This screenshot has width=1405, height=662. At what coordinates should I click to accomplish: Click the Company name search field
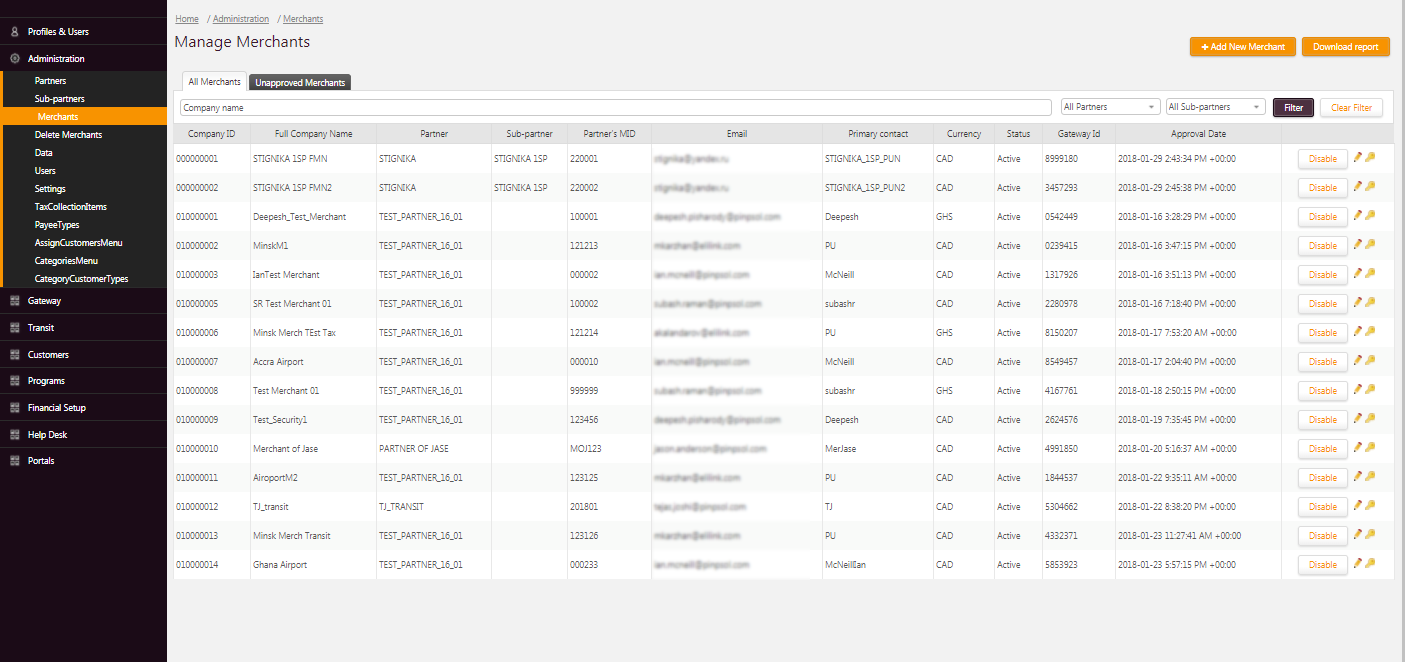click(615, 107)
